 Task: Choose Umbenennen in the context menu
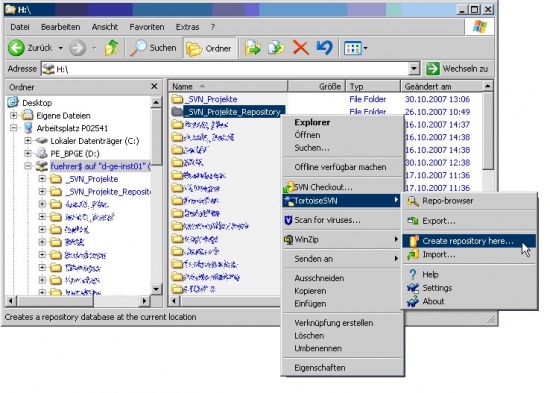pyautogui.click(x=318, y=348)
